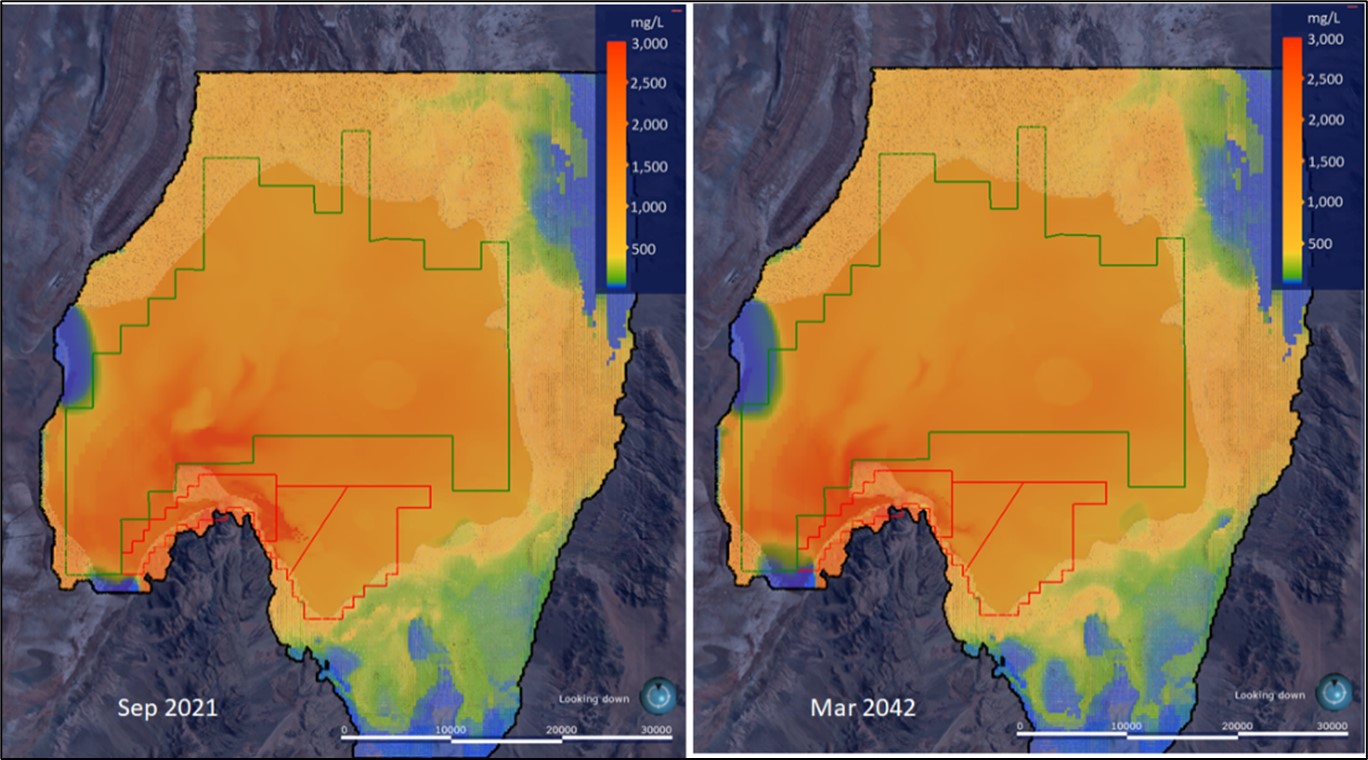This screenshot has width=1368, height=760.
Task: Click the color scale bar in Sep 2021 legend
Action: (617, 165)
